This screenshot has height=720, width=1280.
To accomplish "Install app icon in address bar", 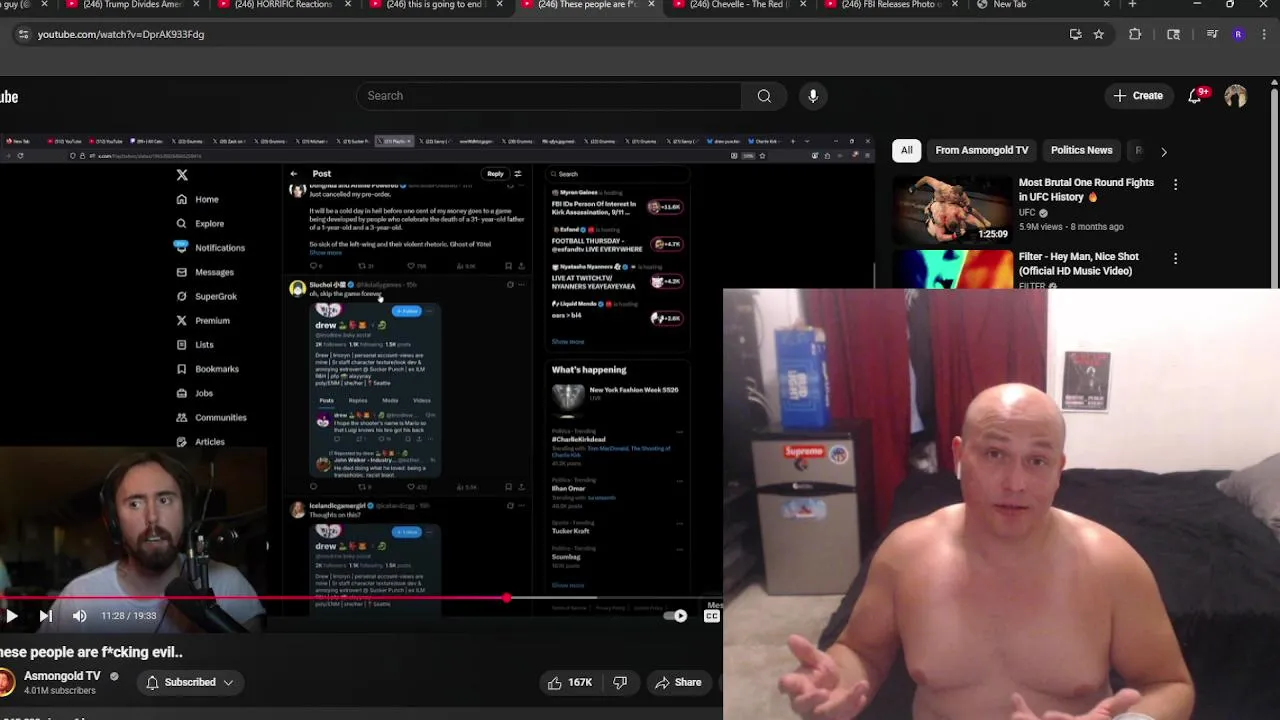I will [1075, 34].
